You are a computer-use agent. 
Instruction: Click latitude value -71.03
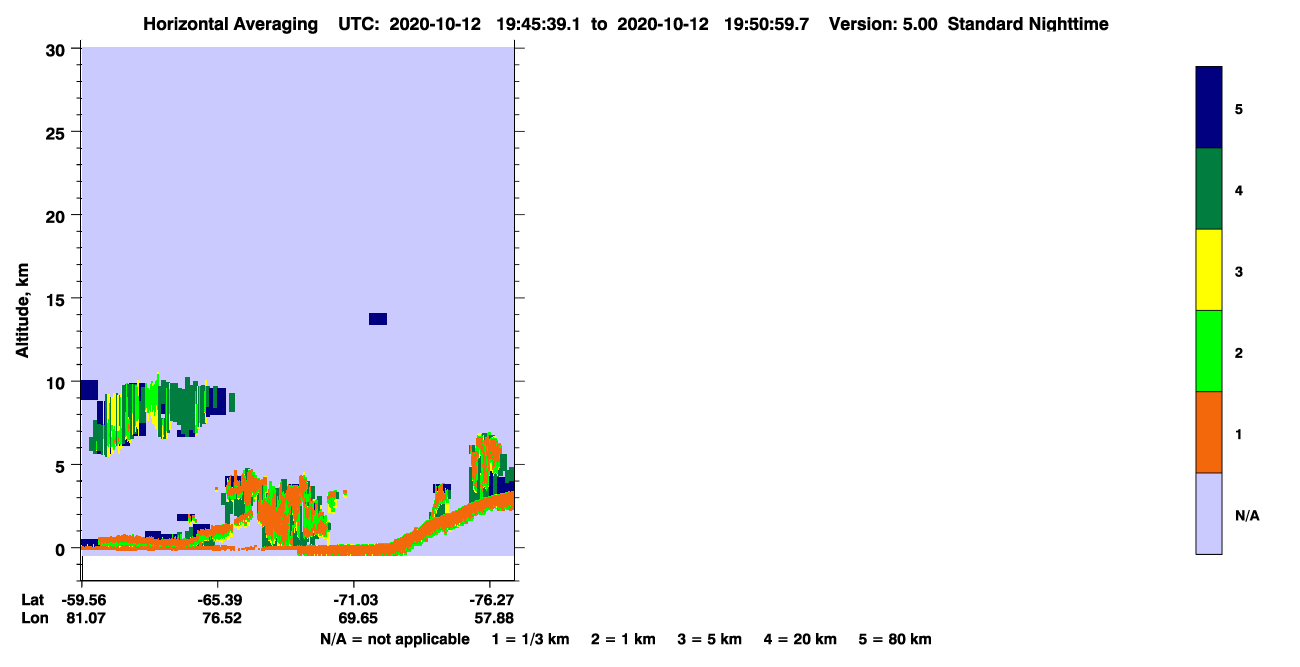[x=354, y=600]
